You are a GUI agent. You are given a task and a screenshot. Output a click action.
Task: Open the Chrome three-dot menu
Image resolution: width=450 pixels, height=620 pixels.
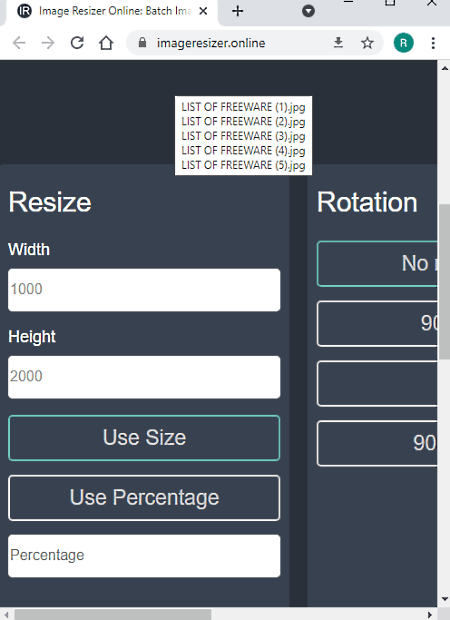[x=433, y=43]
